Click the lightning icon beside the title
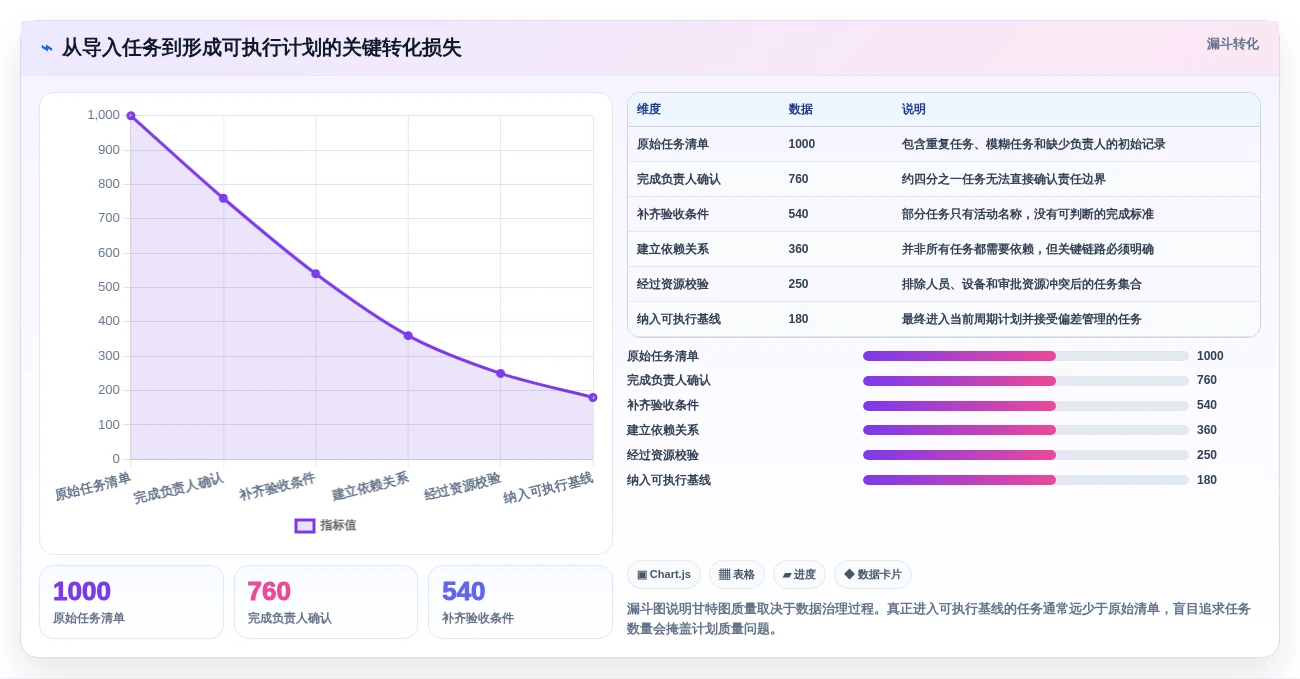Screen dimensions: 1300x679 (47, 48)
